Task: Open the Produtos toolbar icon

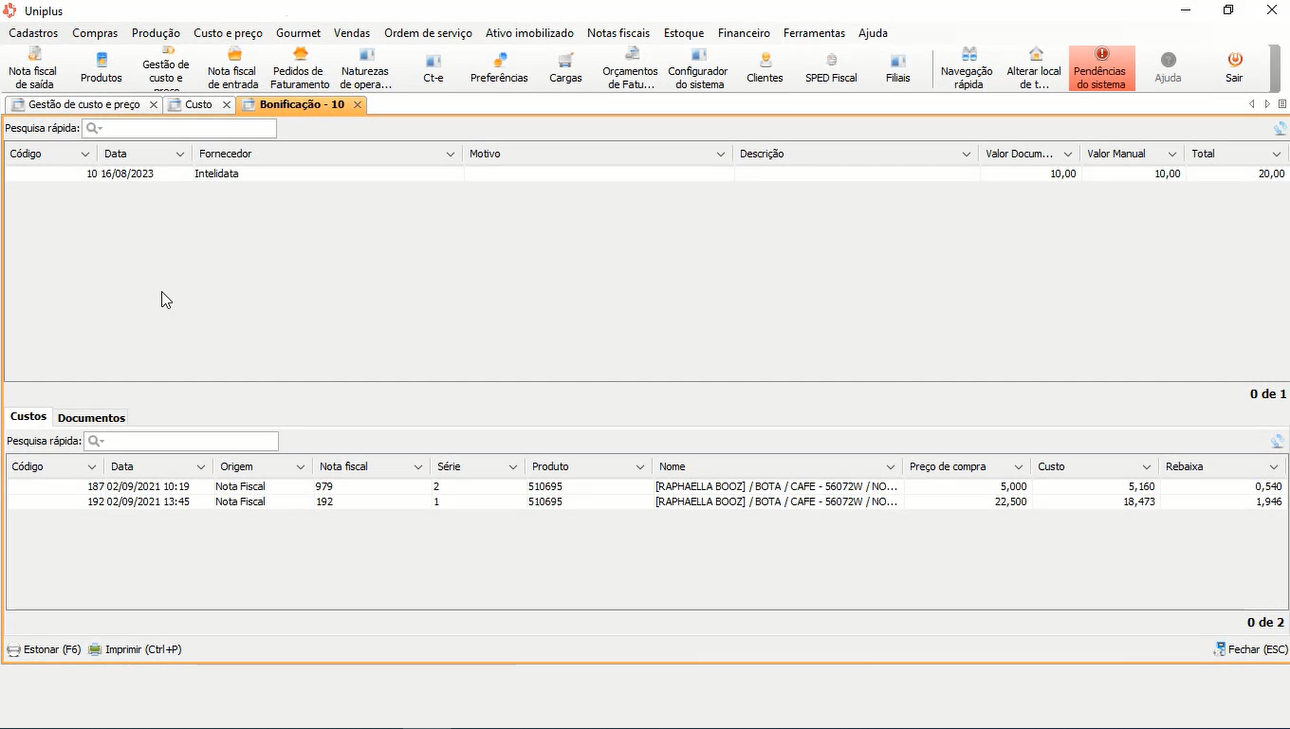Action: 101,68
